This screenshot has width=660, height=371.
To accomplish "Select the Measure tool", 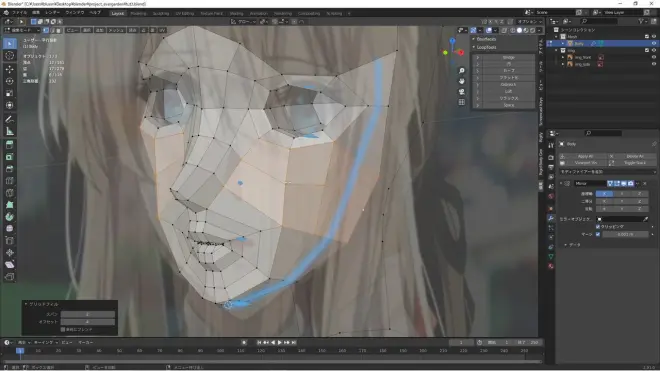I will (x=10, y=131).
